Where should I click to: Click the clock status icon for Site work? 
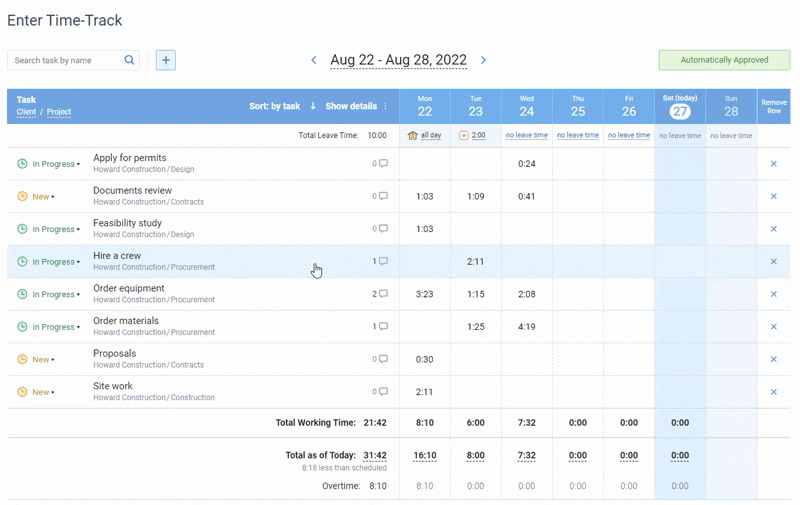coord(22,392)
